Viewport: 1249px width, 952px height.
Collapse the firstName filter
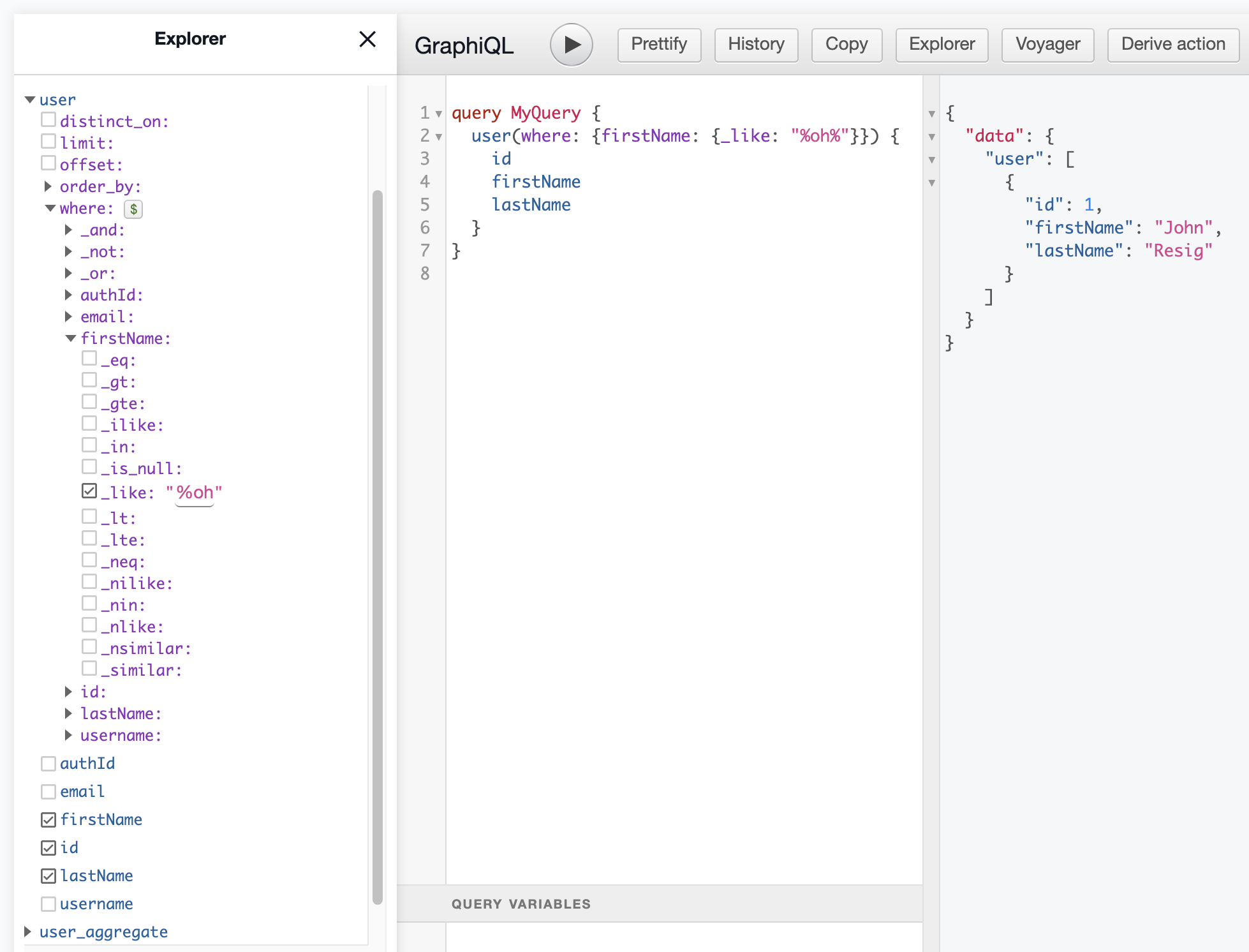[70, 338]
